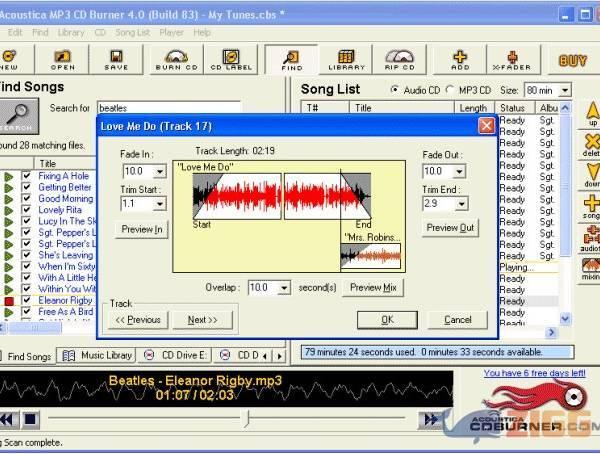Screen dimensions: 600x454
Task: Open the Library toolbar icon
Action: [x=346, y=60]
